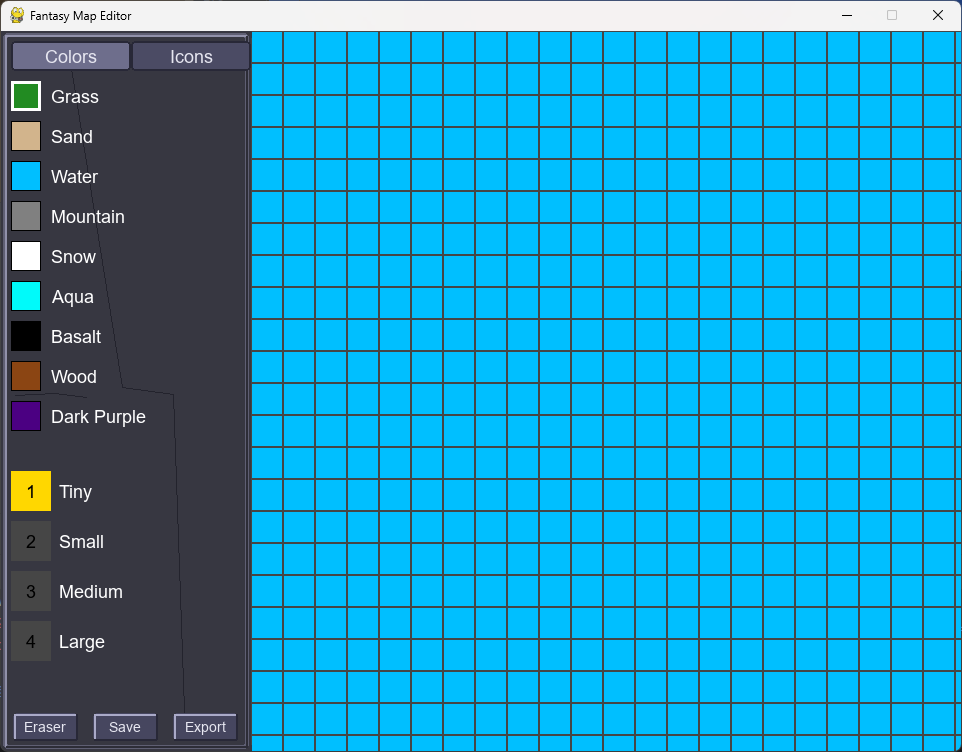Viewport: 962px width, 752px height.
Task: Choose the cyan Aqua swatch
Action: click(x=26, y=296)
